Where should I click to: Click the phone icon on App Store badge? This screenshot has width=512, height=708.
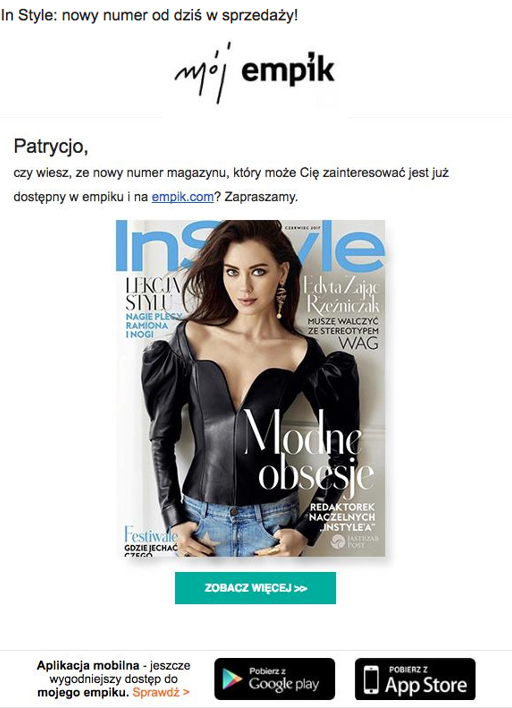[372, 679]
